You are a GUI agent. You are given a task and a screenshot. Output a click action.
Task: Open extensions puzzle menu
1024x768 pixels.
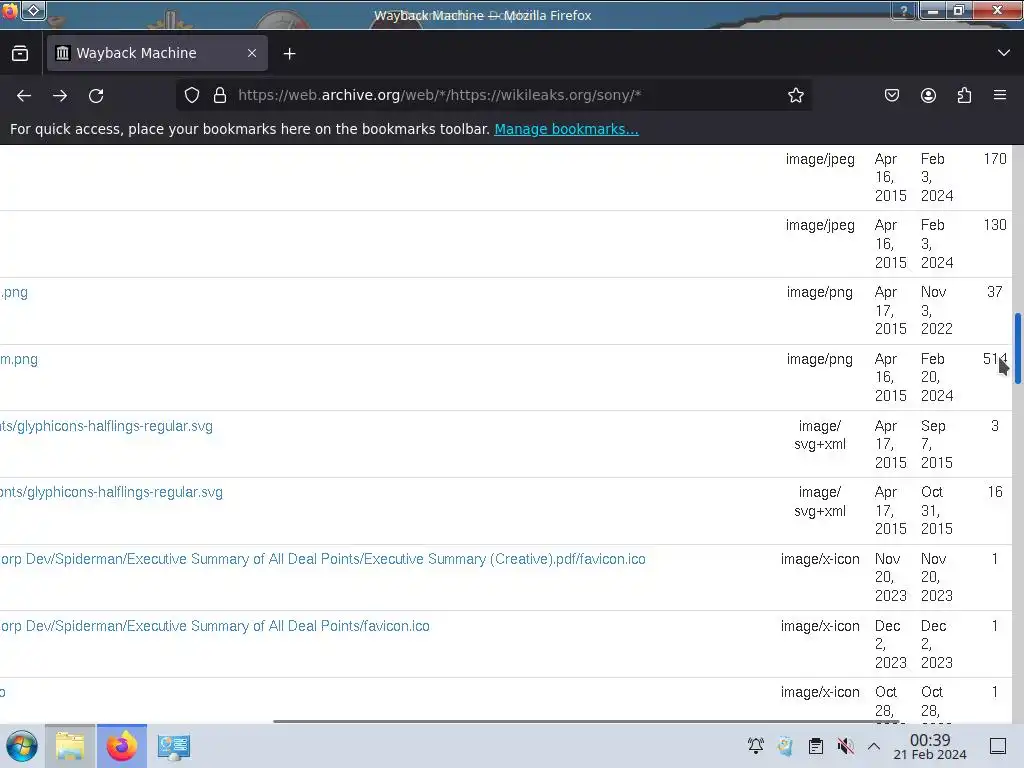[x=964, y=95]
